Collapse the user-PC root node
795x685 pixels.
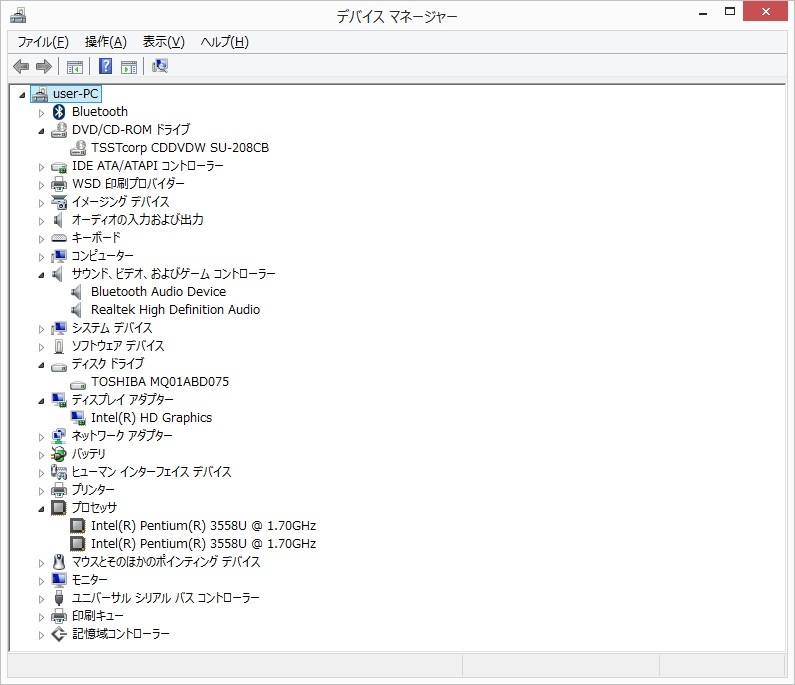pyautogui.click(x=22, y=94)
